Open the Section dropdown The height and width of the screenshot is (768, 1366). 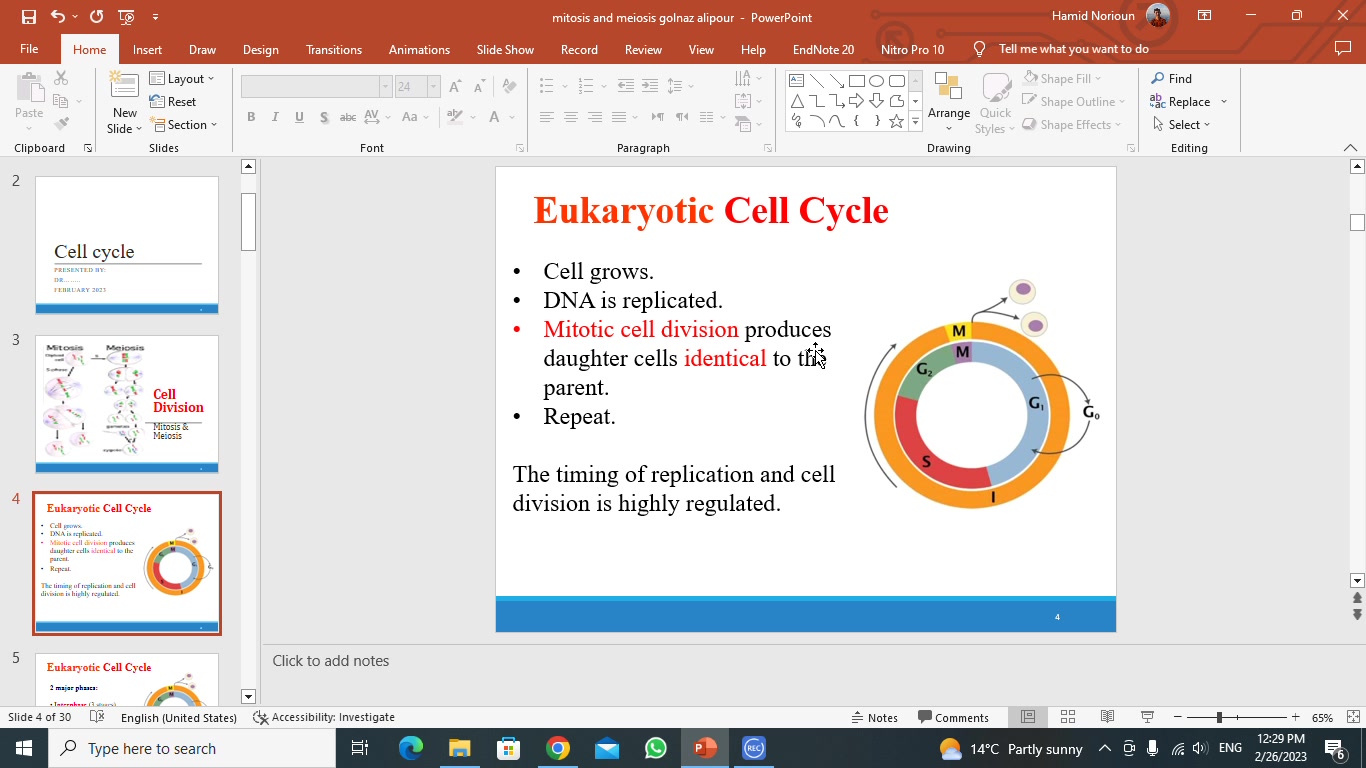(x=184, y=124)
